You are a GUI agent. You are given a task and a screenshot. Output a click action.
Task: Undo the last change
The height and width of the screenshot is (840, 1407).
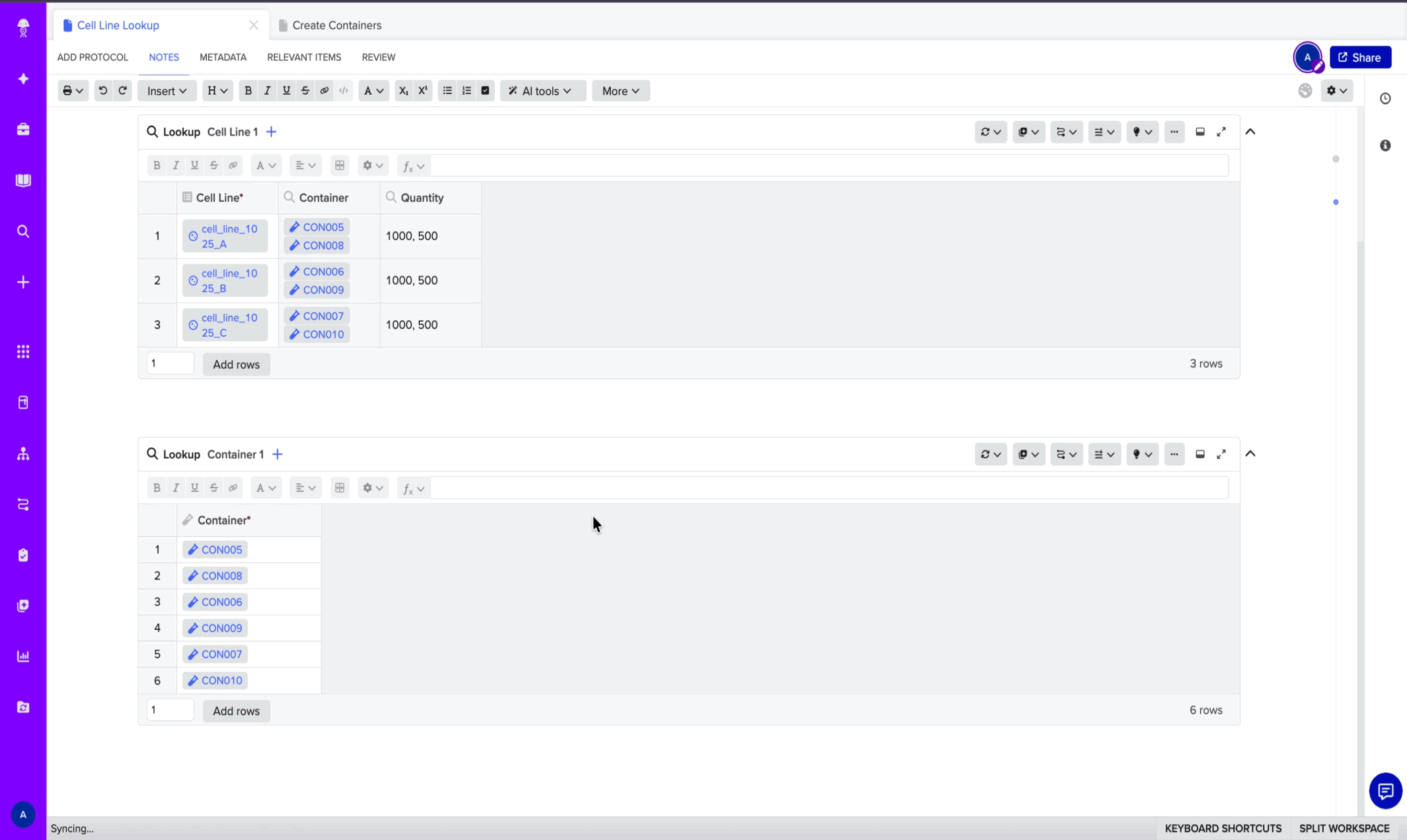(x=103, y=90)
